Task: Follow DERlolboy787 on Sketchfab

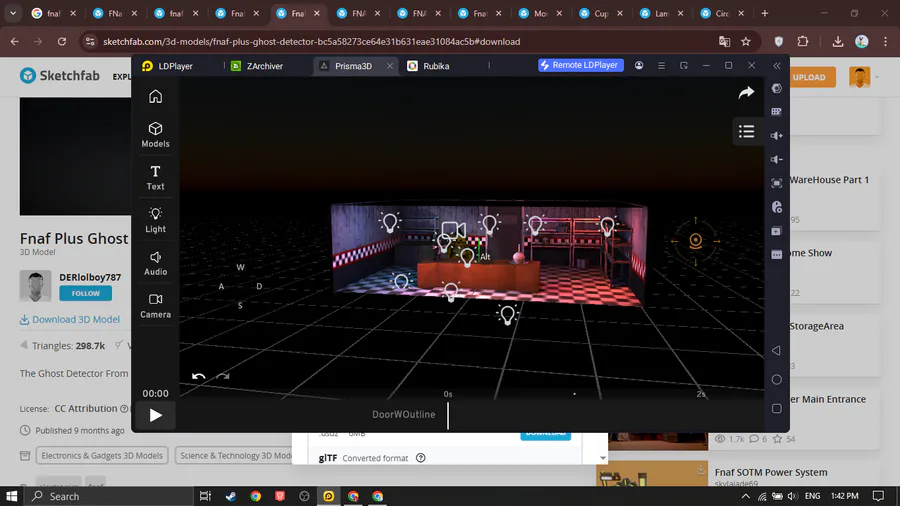Action: pyautogui.click(x=86, y=293)
